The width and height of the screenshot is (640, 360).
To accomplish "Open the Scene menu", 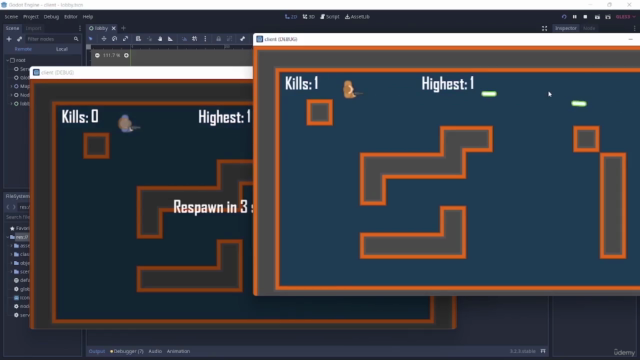I will pos(11,17).
